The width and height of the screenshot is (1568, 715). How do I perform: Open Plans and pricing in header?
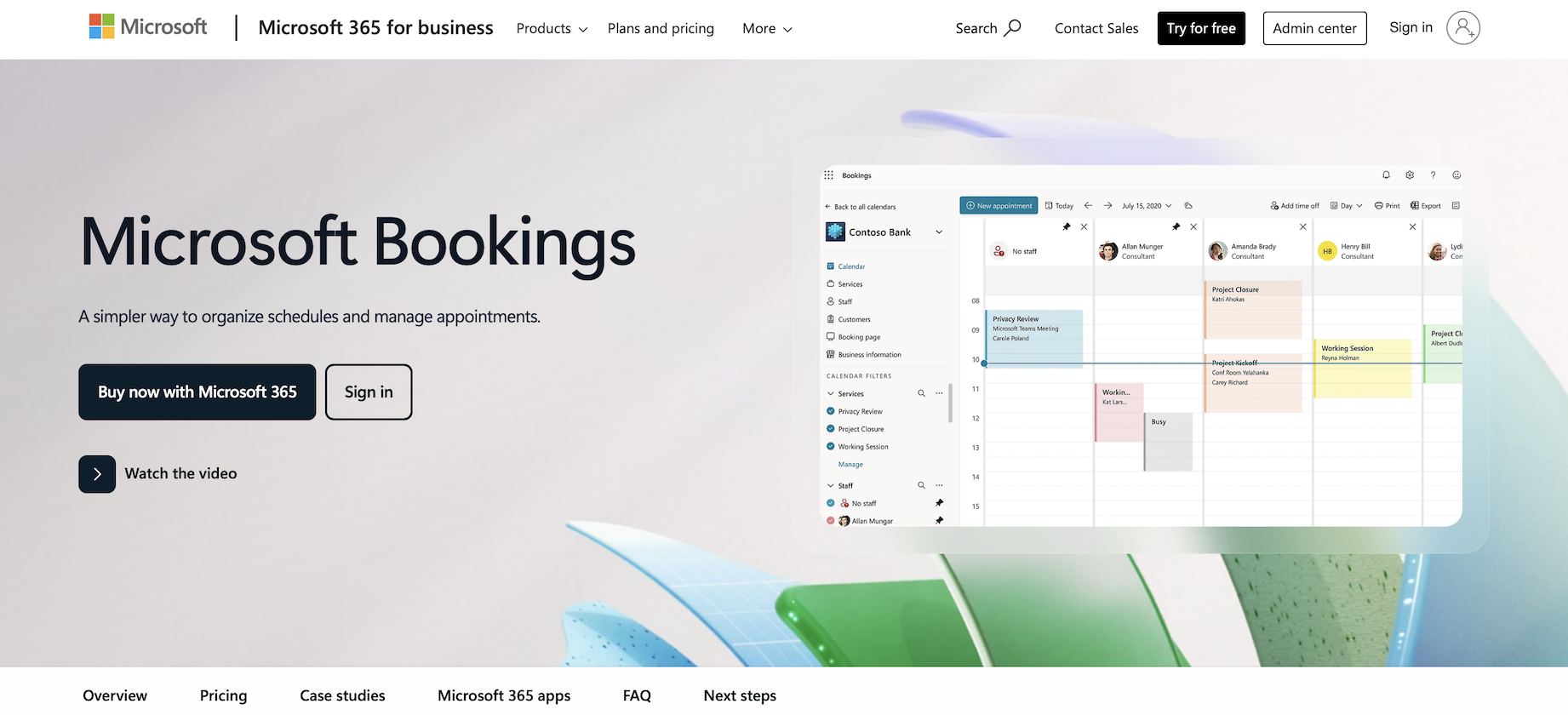click(x=661, y=29)
